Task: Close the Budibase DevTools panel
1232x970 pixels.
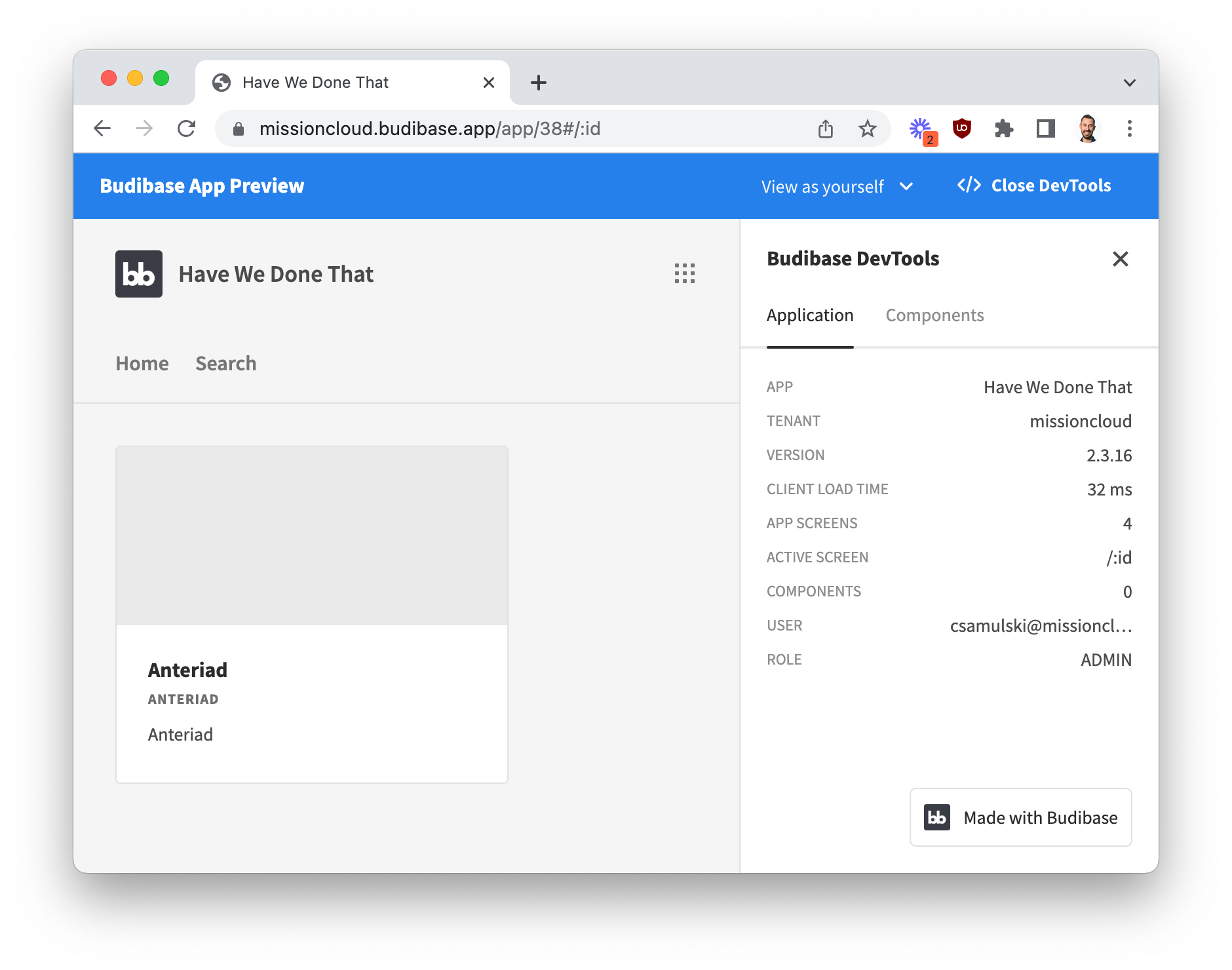Action: pyautogui.click(x=1121, y=259)
